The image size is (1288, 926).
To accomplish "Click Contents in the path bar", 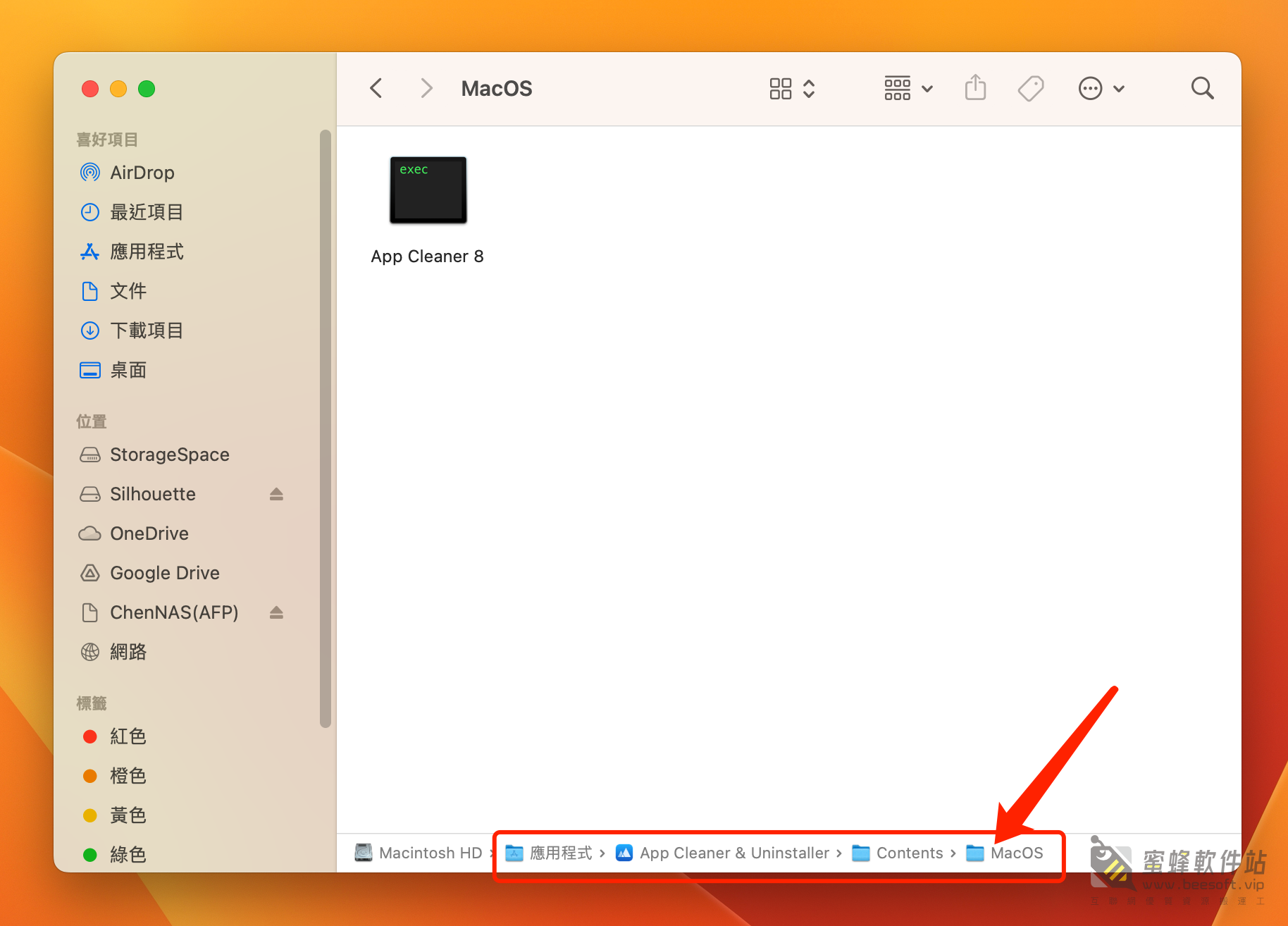I will pyautogui.click(x=910, y=853).
